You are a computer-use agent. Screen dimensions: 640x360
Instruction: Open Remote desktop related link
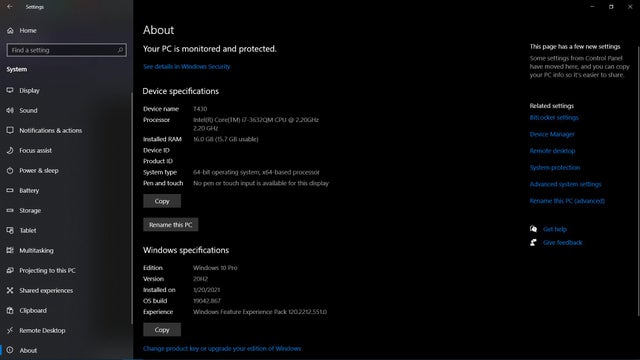click(552, 151)
